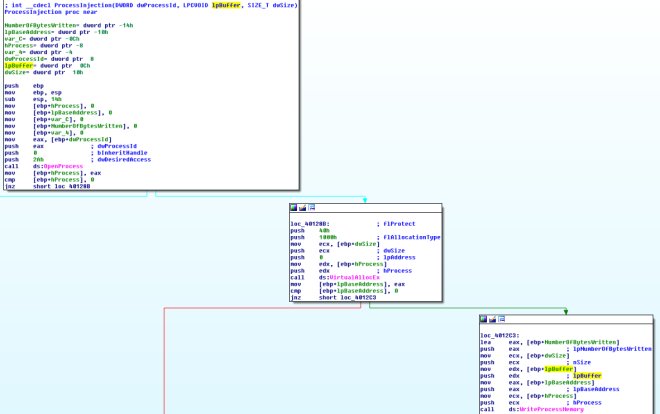Click the third title icon on the loc_4012C3 node
This screenshot has height=414, width=660.
(503, 320)
